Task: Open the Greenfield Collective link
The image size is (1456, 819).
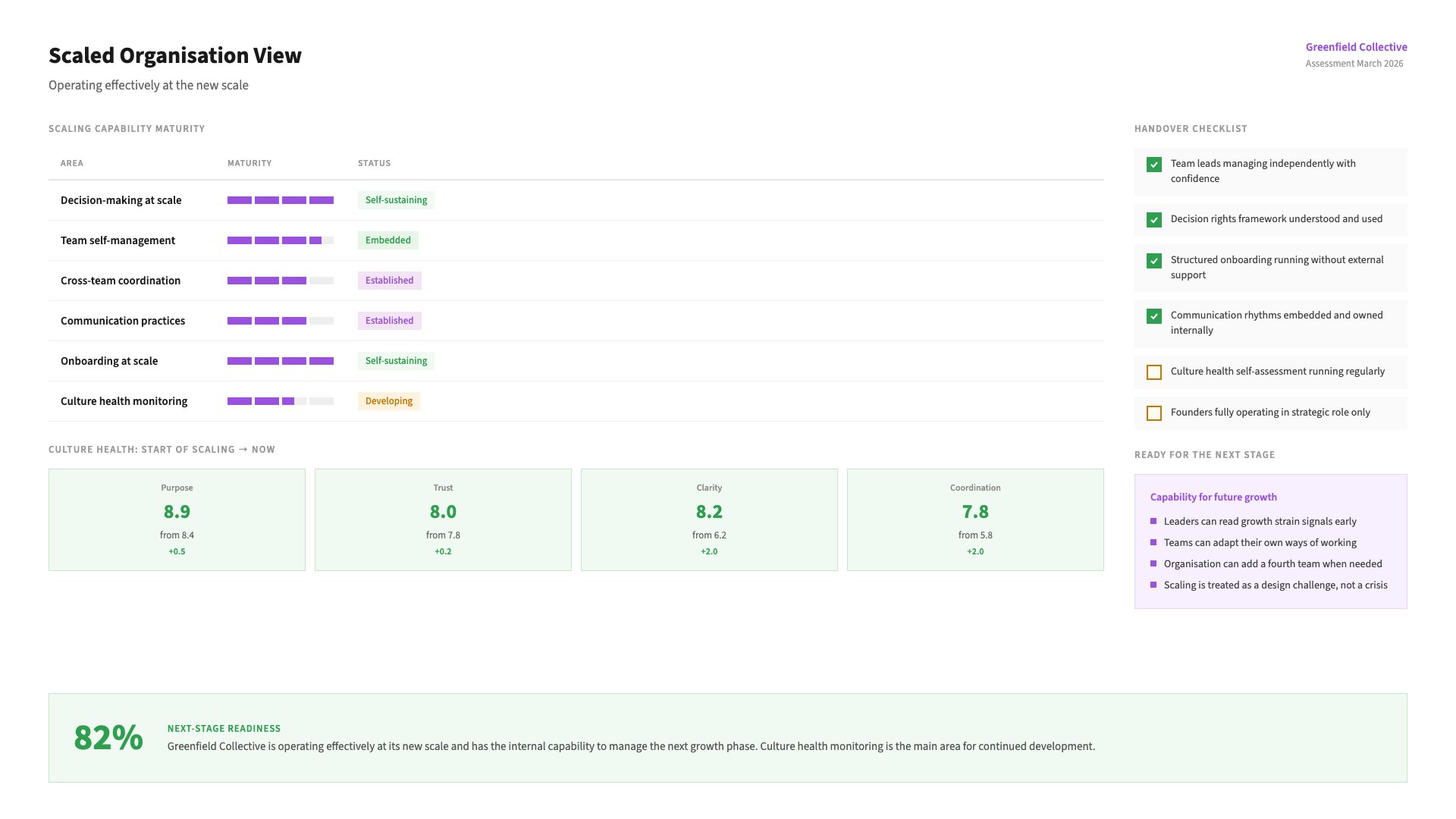Action: coord(1356,47)
